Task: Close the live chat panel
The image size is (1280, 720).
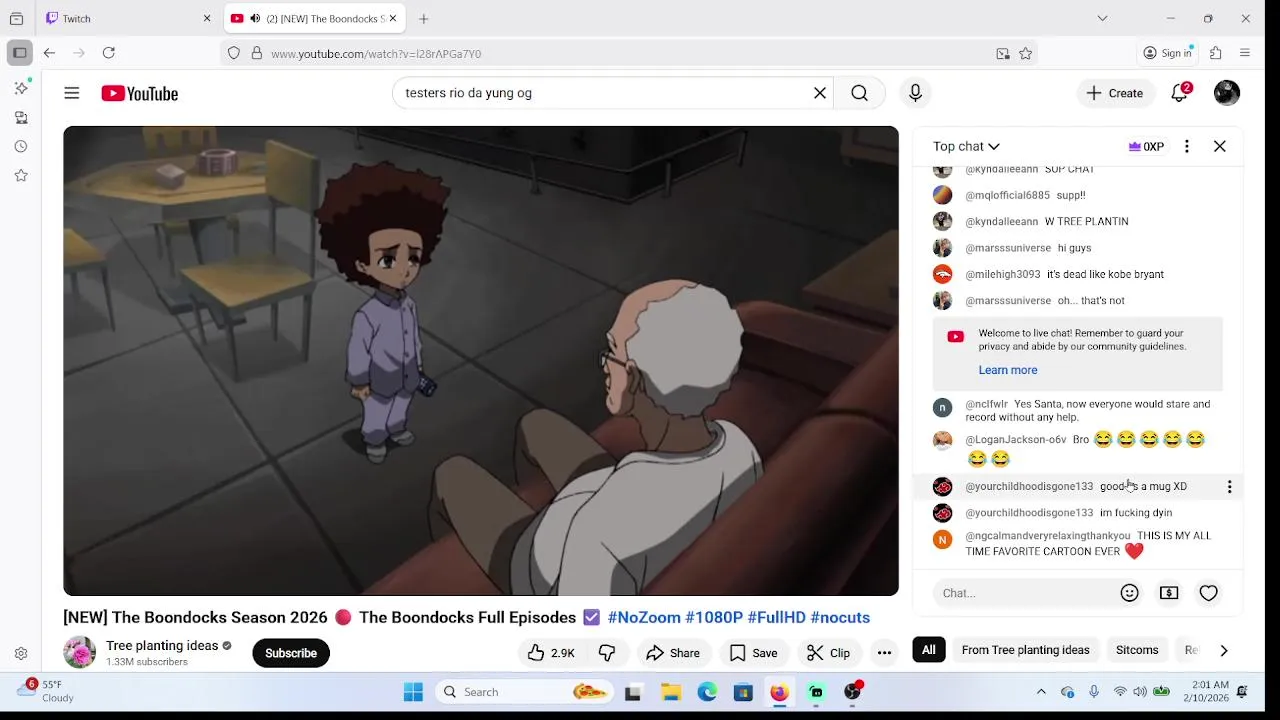Action: click(1220, 146)
